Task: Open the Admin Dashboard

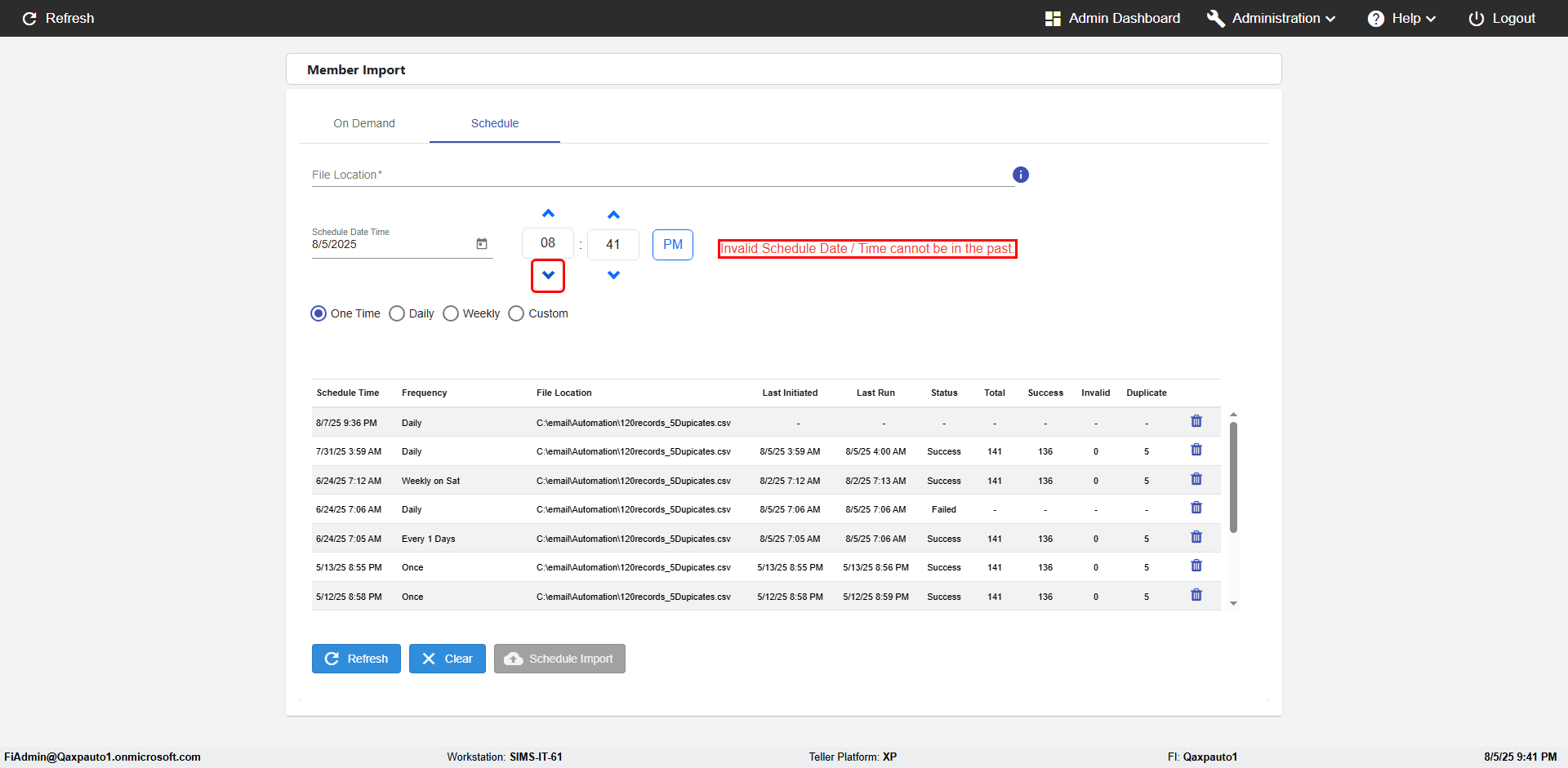Action: coord(1112,18)
